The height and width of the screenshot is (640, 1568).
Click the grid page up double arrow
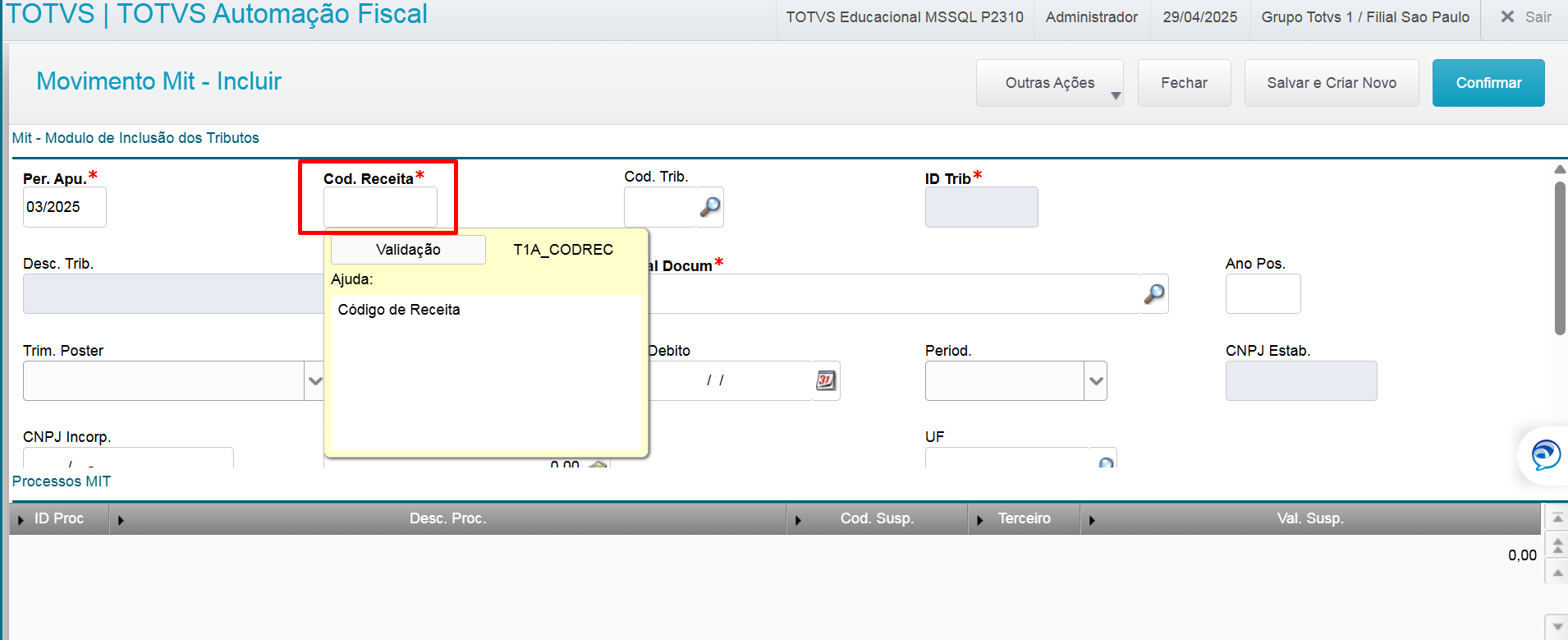point(1557,544)
